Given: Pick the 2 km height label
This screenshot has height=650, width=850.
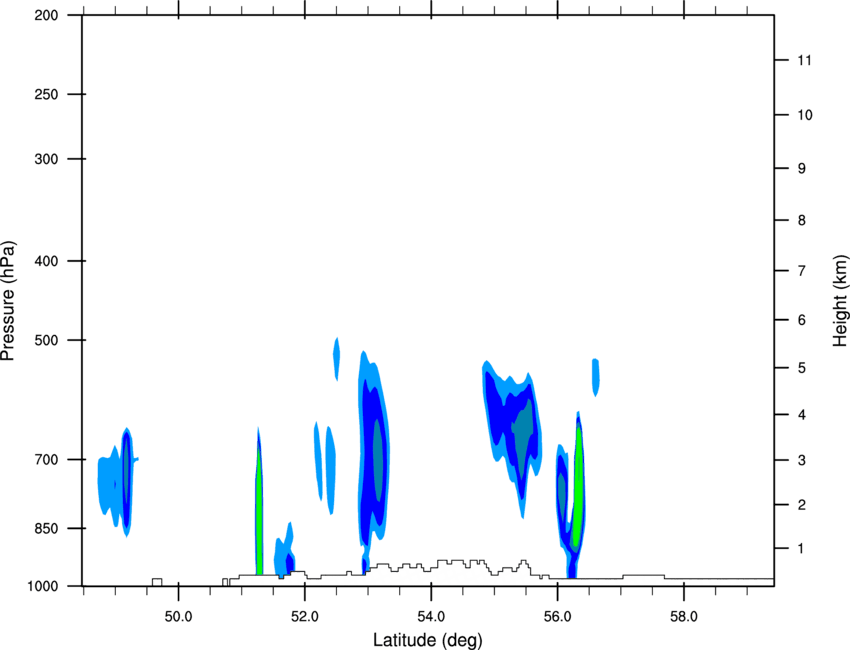Looking at the screenshot, I should click(x=802, y=505).
